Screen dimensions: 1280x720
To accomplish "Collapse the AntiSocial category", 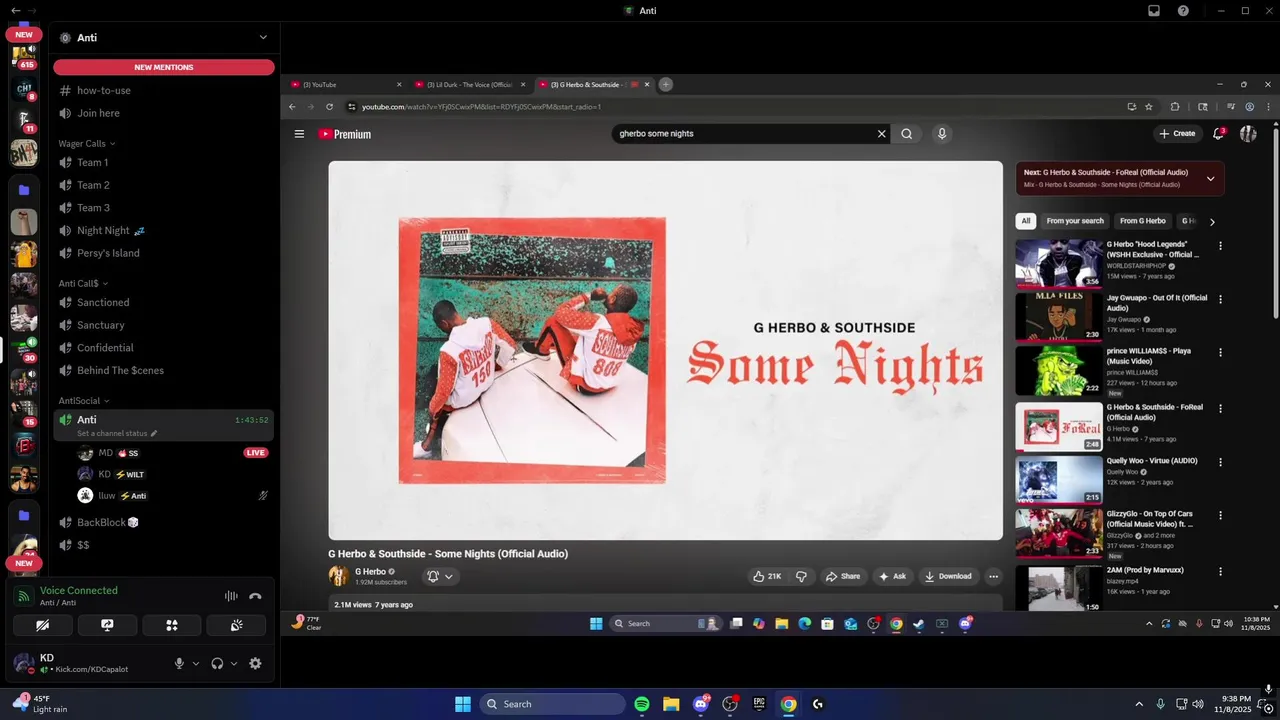I will click(x=84, y=401).
